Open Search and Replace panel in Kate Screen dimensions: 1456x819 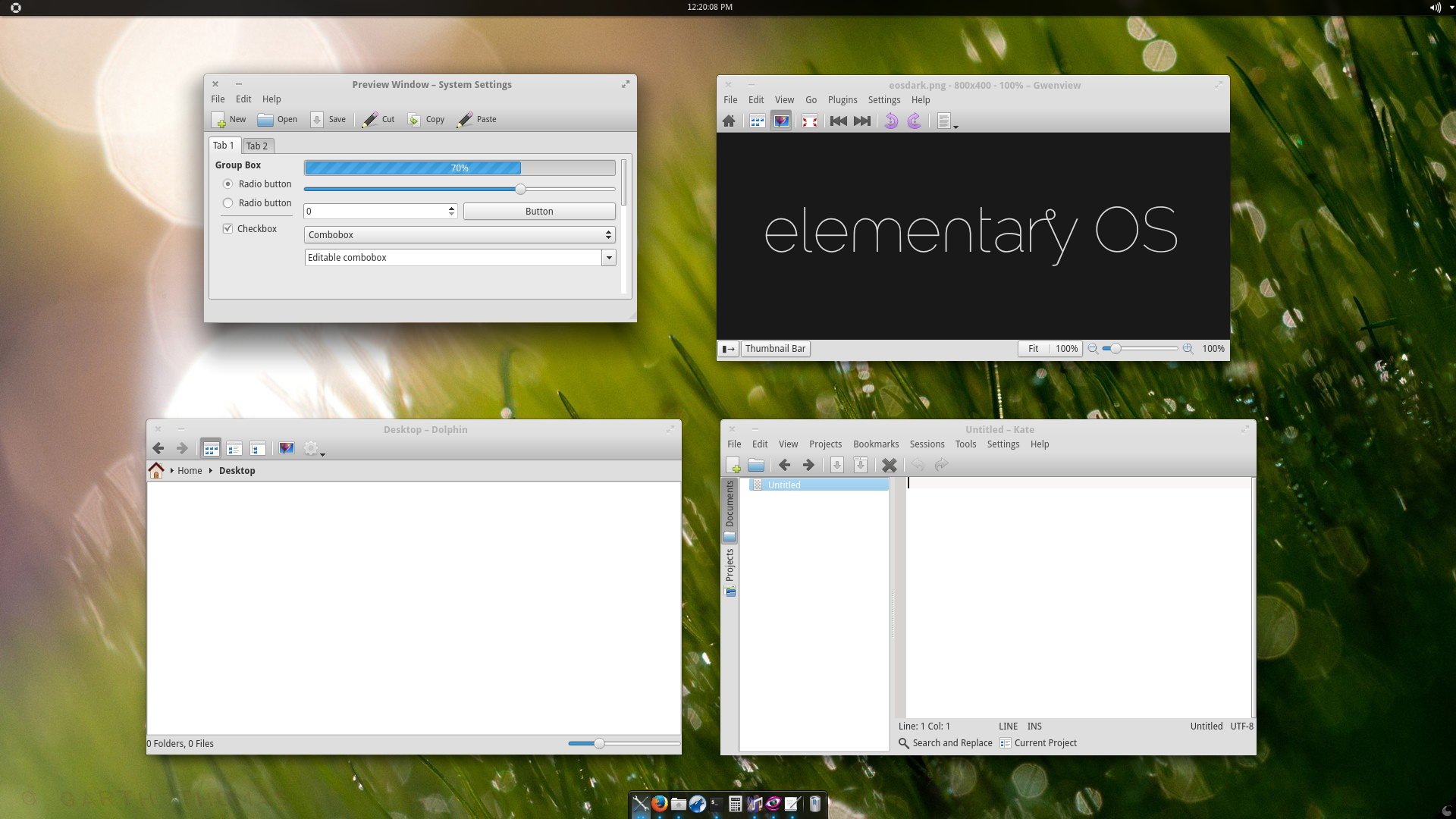946,743
